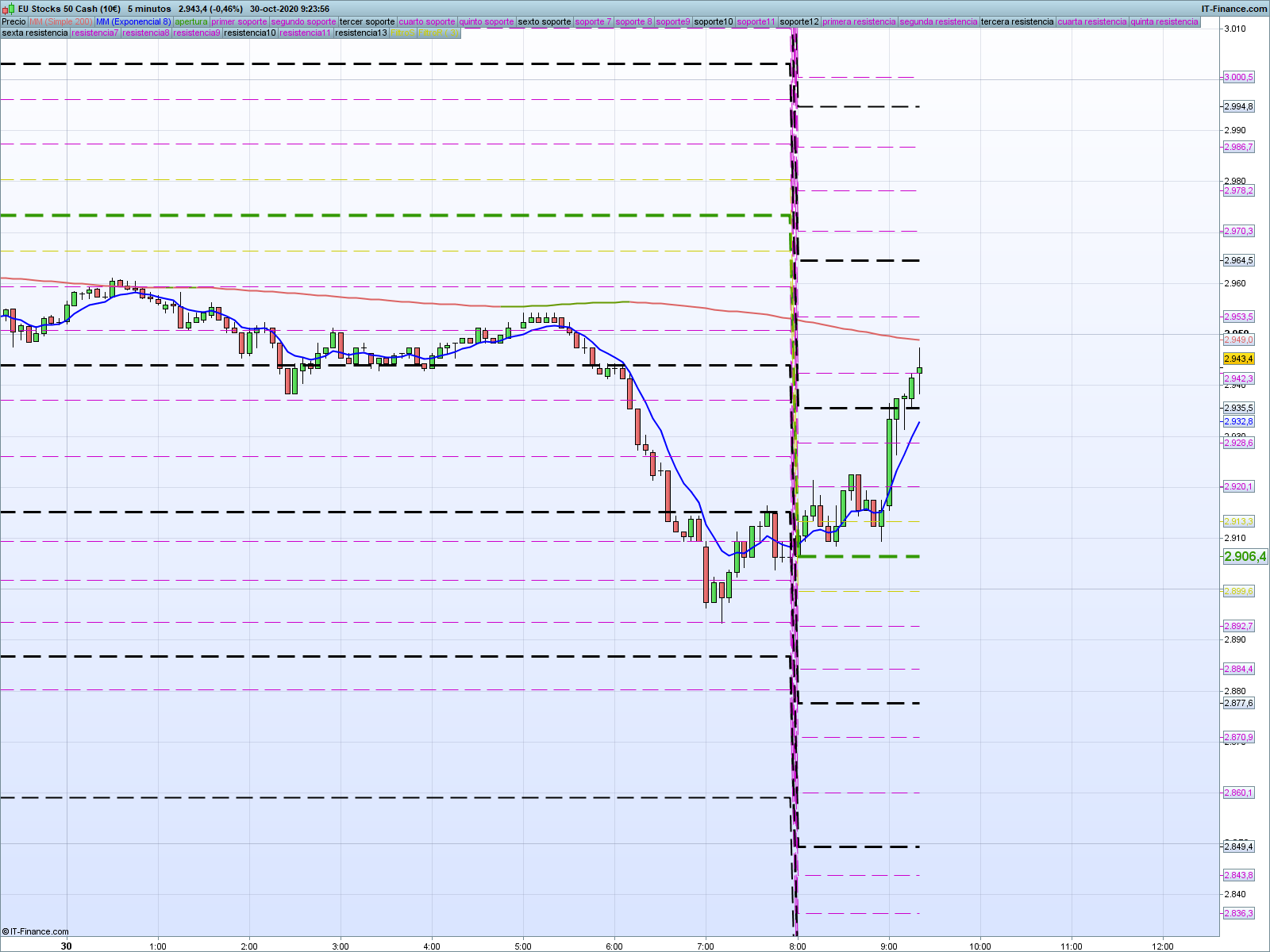The image size is (1270, 952).
Task: Click the latest green candlestick on the chart
Action: (919, 370)
